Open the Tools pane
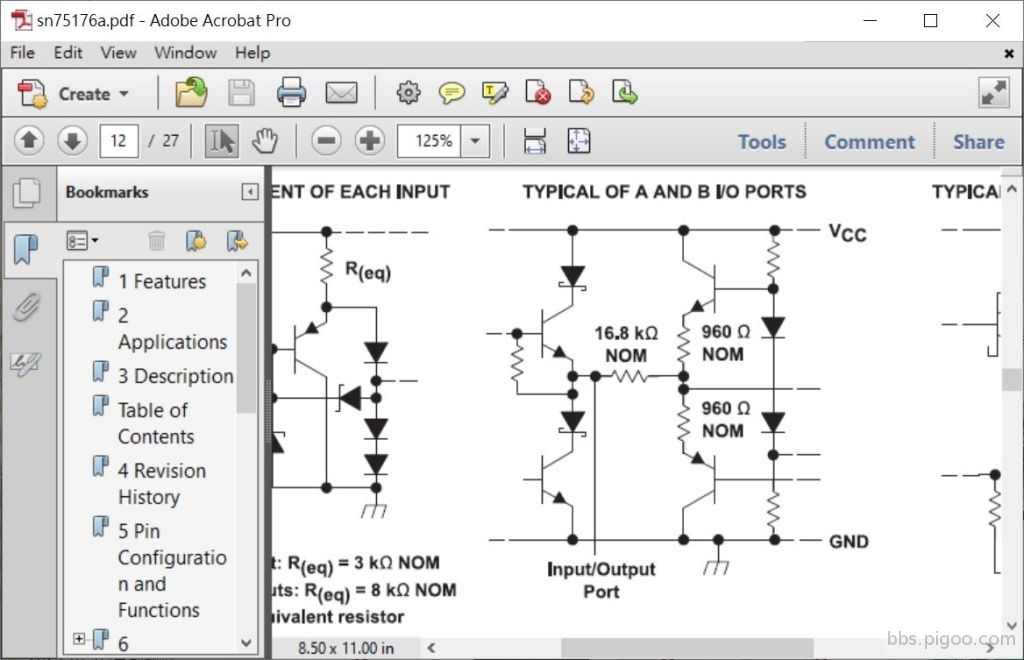 click(762, 142)
